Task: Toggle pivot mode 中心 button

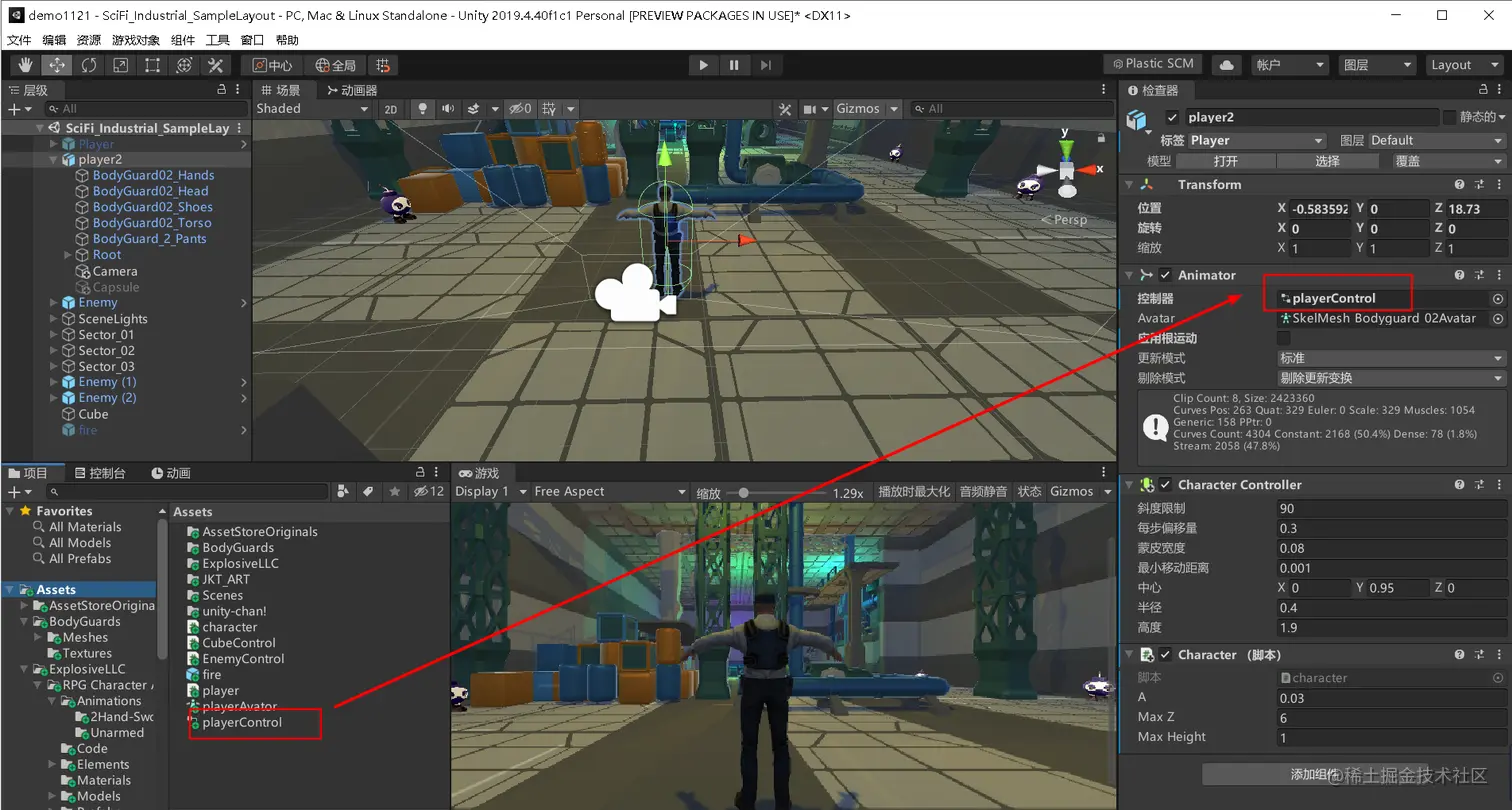Action: 271,65
